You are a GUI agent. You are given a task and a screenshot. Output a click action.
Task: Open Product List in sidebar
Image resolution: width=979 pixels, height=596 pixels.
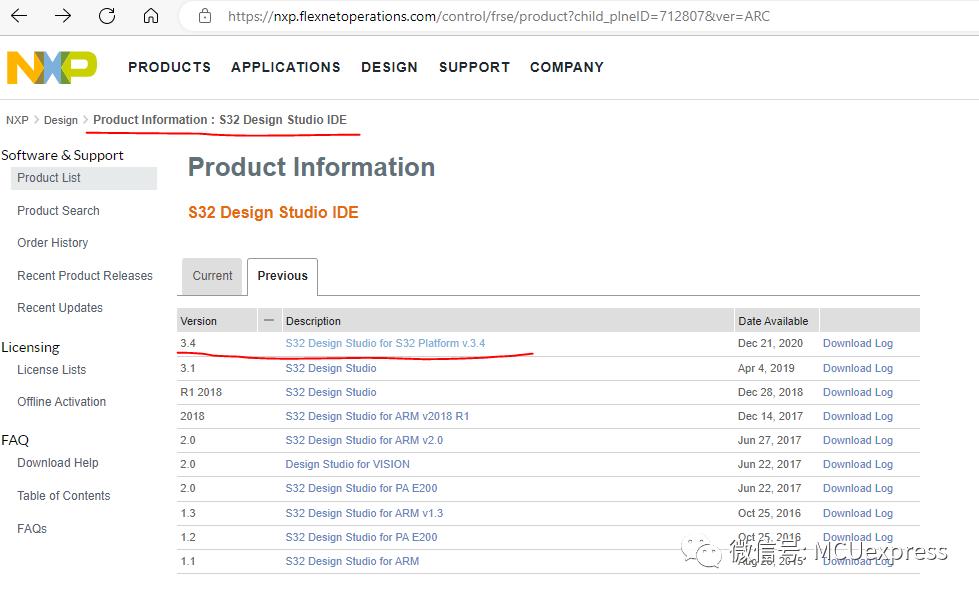coord(84,178)
